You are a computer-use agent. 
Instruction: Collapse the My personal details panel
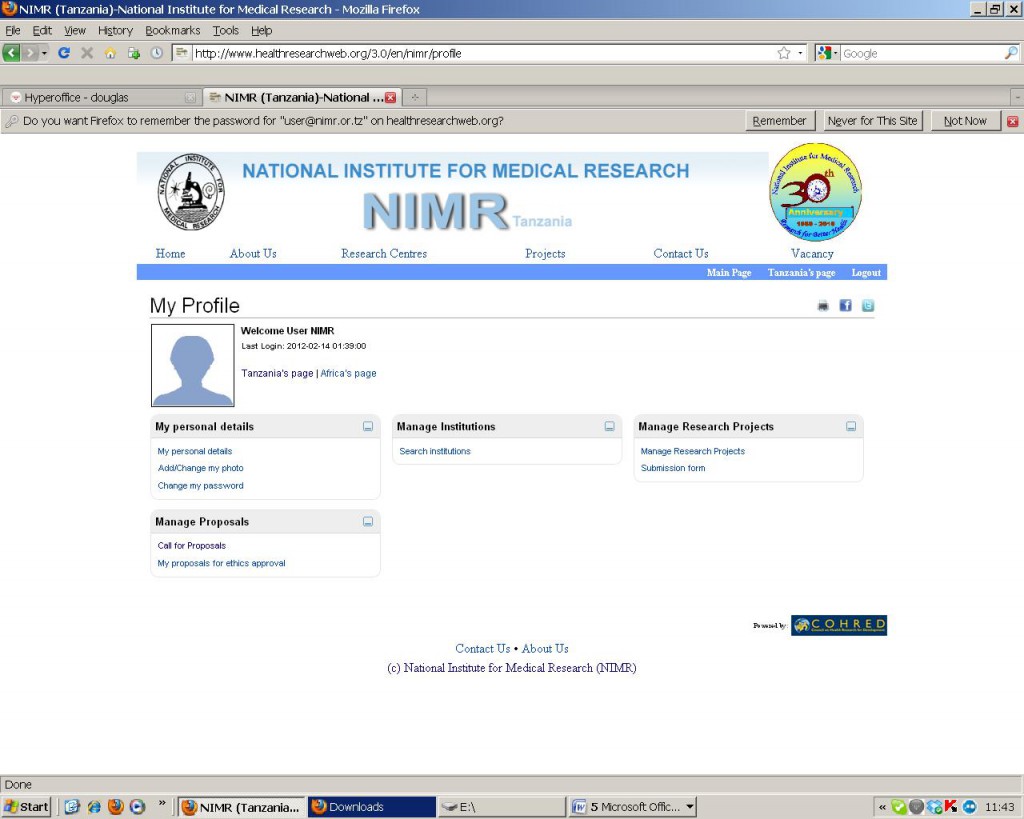tap(368, 427)
